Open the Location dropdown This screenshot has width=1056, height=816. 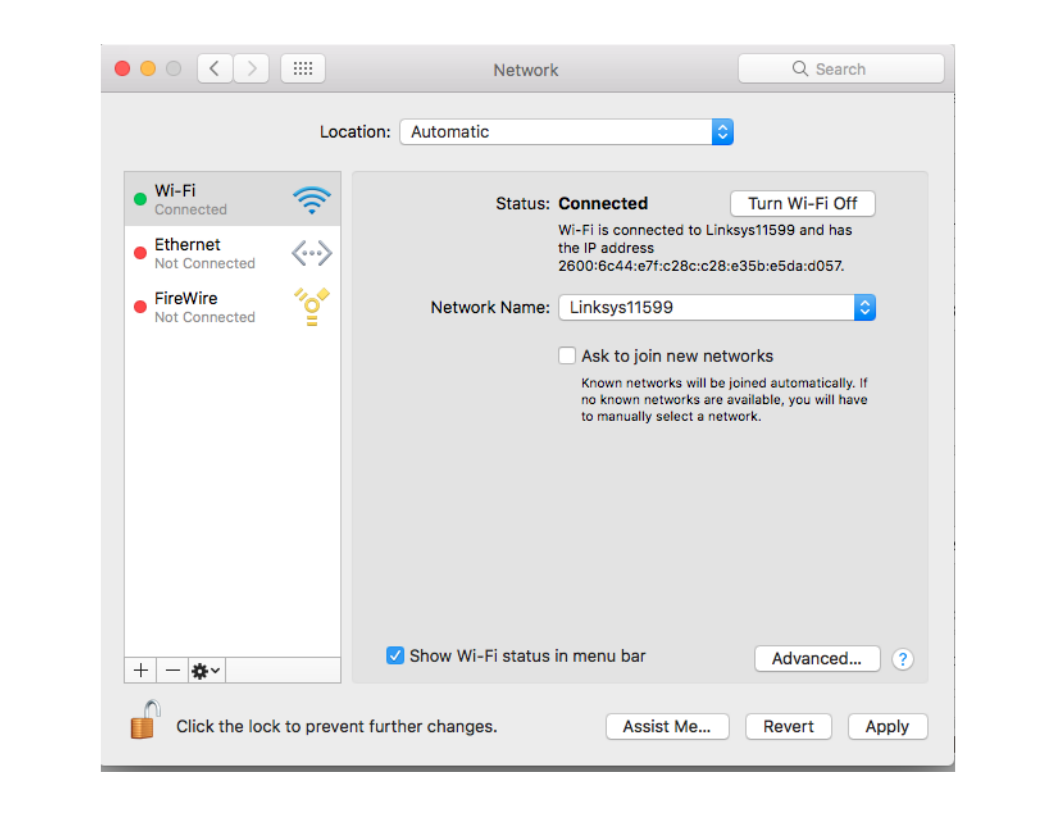click(x=566, y=132)
